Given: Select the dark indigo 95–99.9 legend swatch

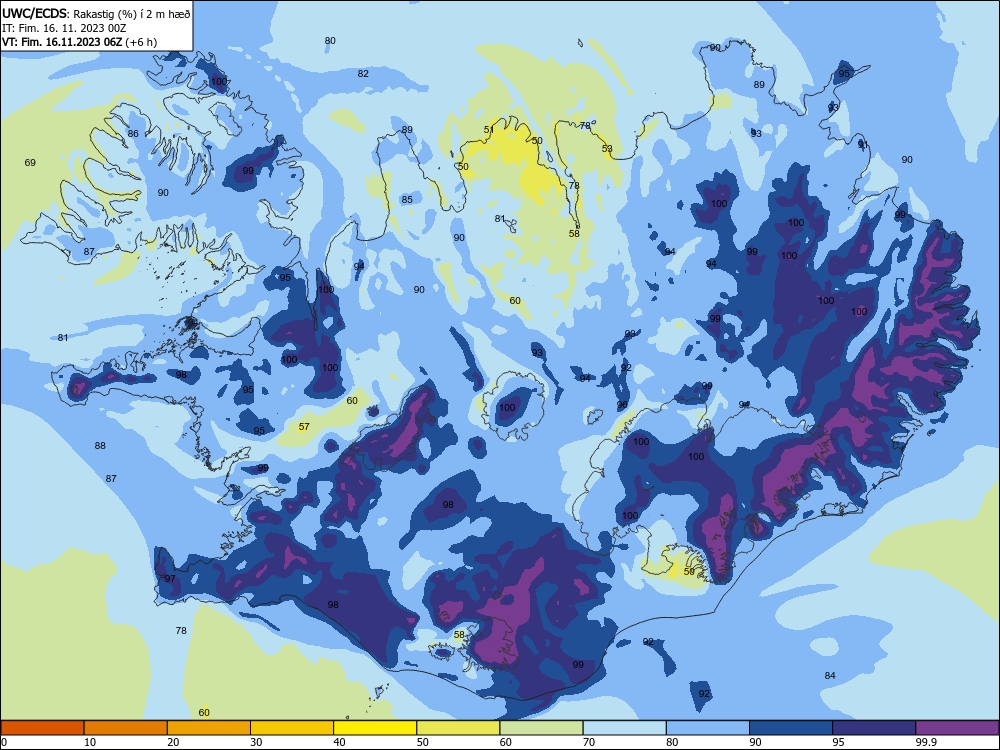Looking at the screenshot, I should point(874,728).
